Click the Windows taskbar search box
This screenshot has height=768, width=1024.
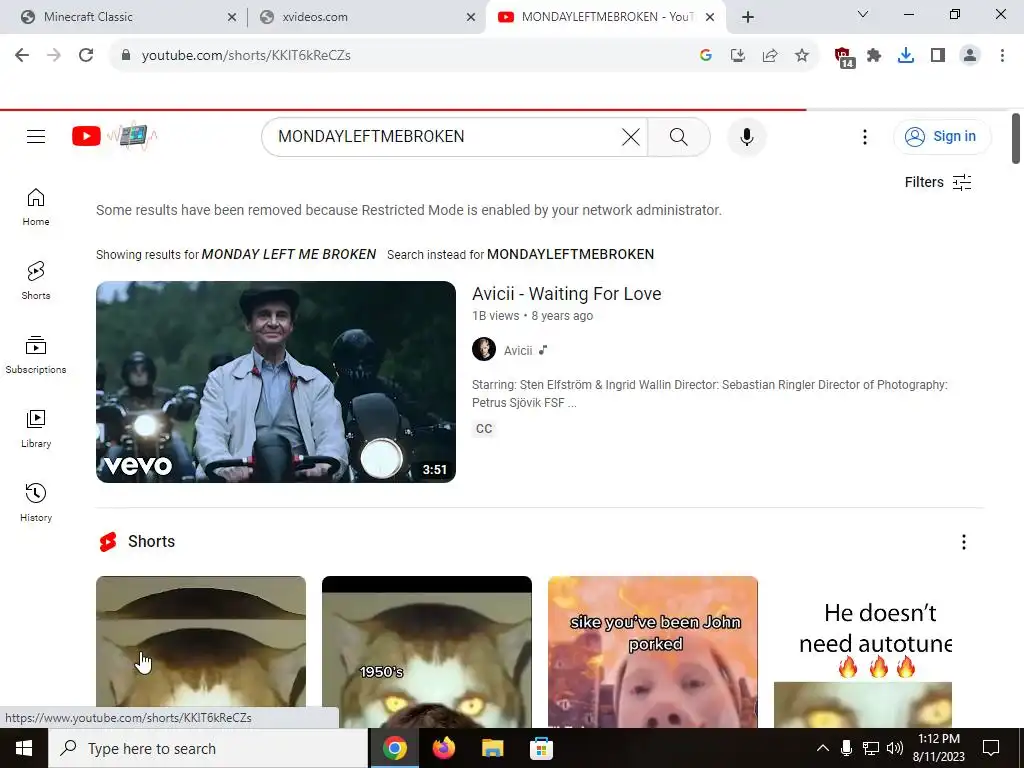coord(208,748)
